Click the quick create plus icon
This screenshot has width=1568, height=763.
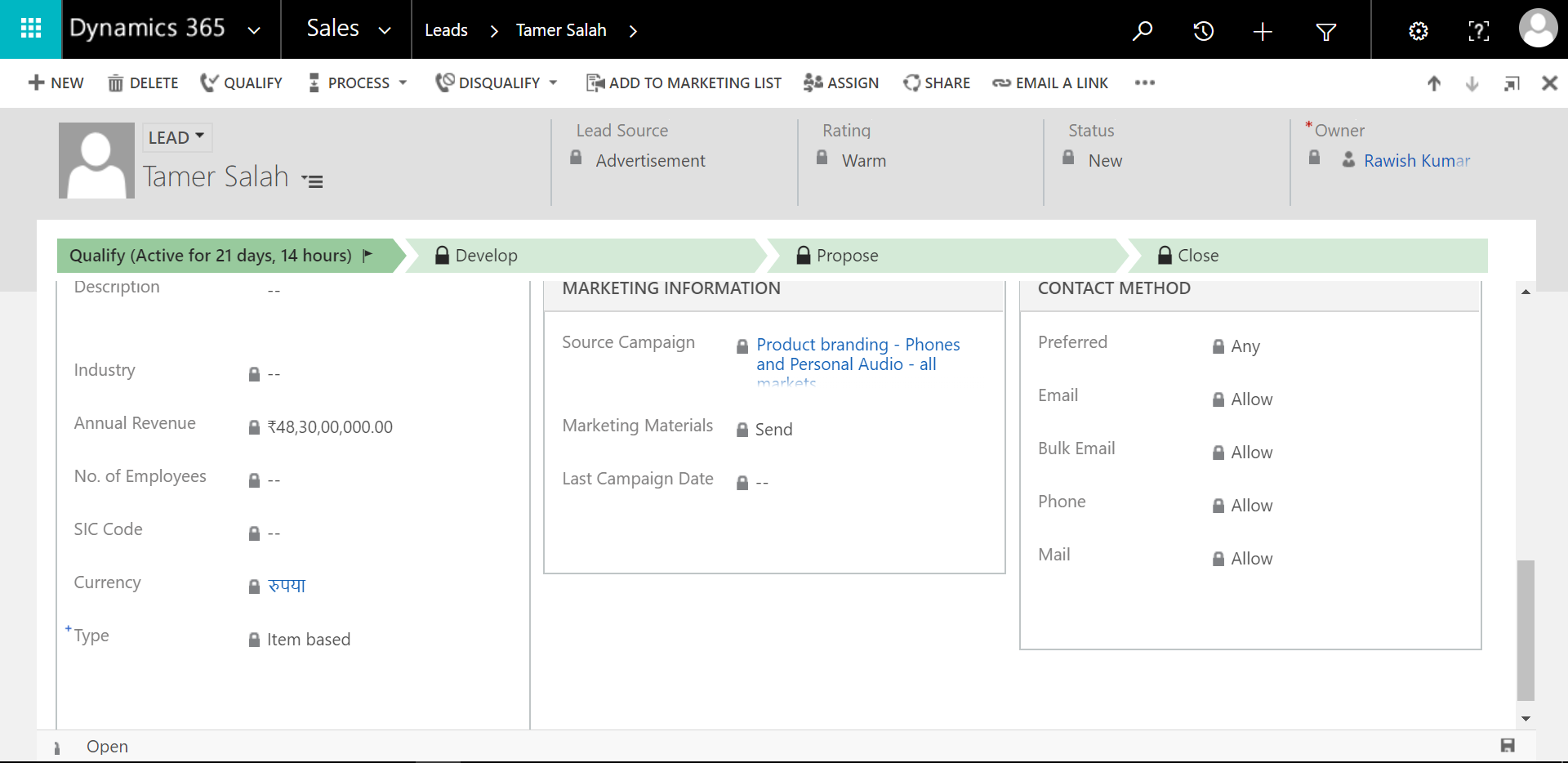[1263, 31]
